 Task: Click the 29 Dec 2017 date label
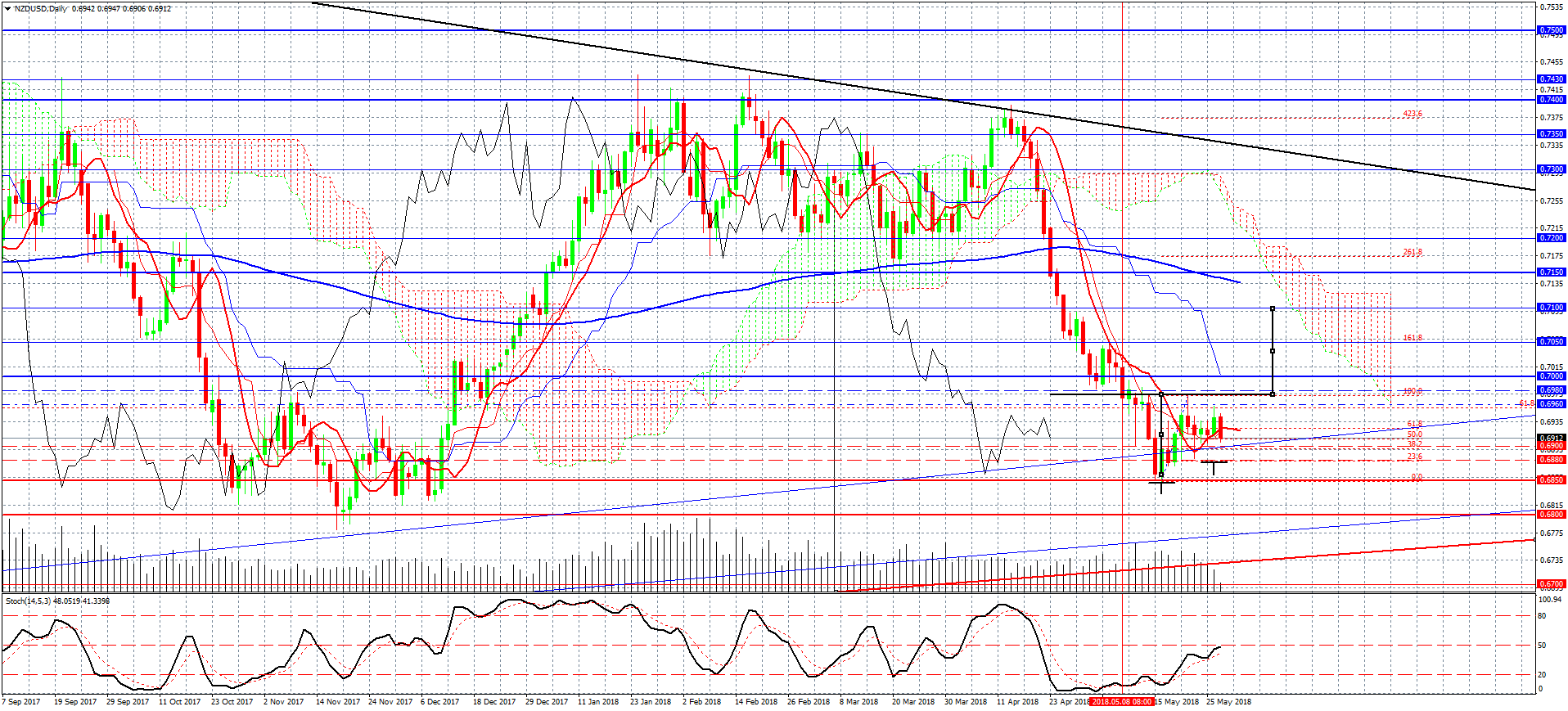547,701
